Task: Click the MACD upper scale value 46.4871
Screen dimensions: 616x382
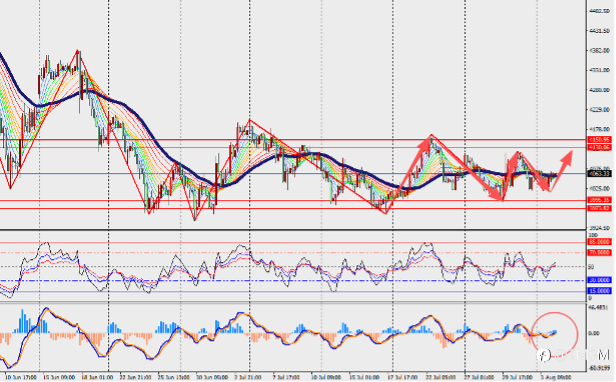Action: [598, 307]
